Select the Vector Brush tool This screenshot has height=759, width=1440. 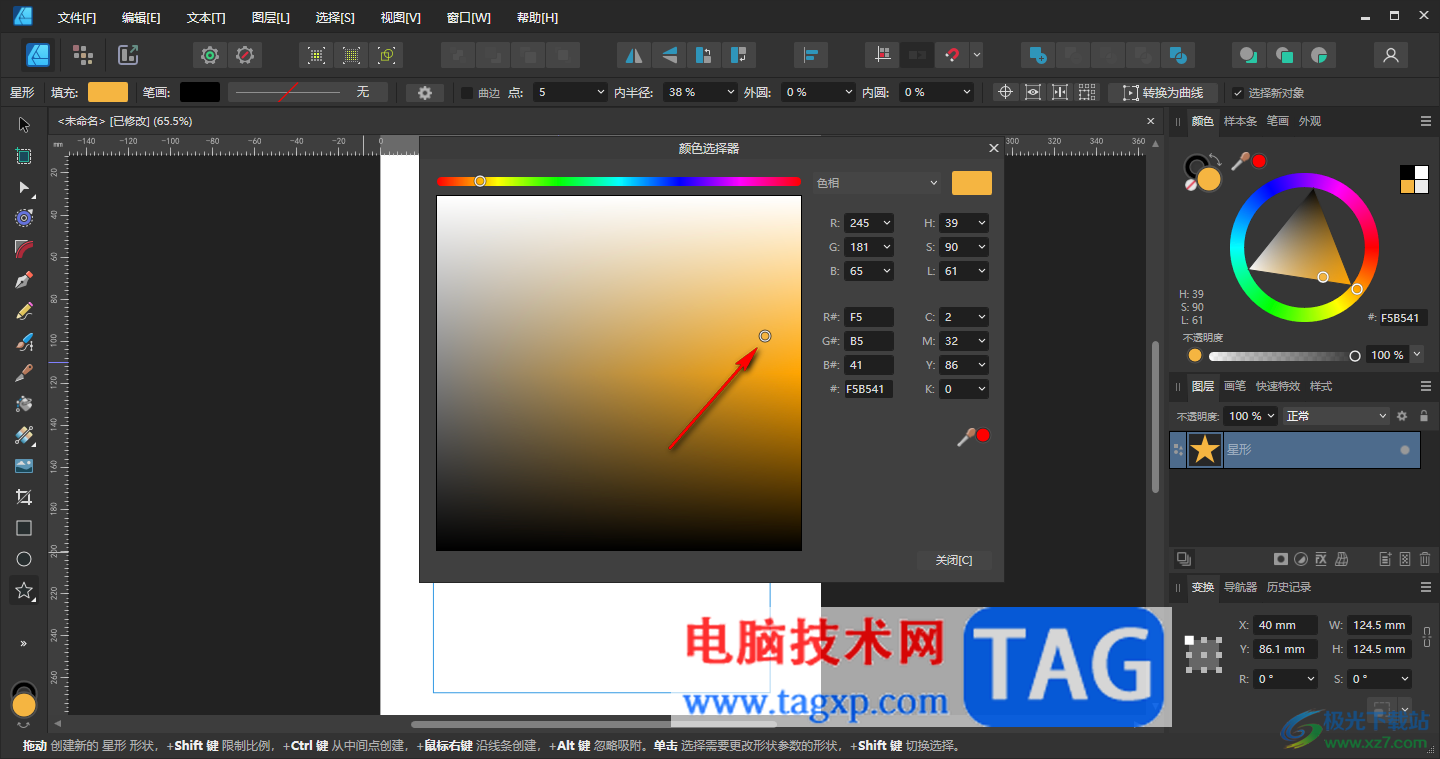pos(24,342)
